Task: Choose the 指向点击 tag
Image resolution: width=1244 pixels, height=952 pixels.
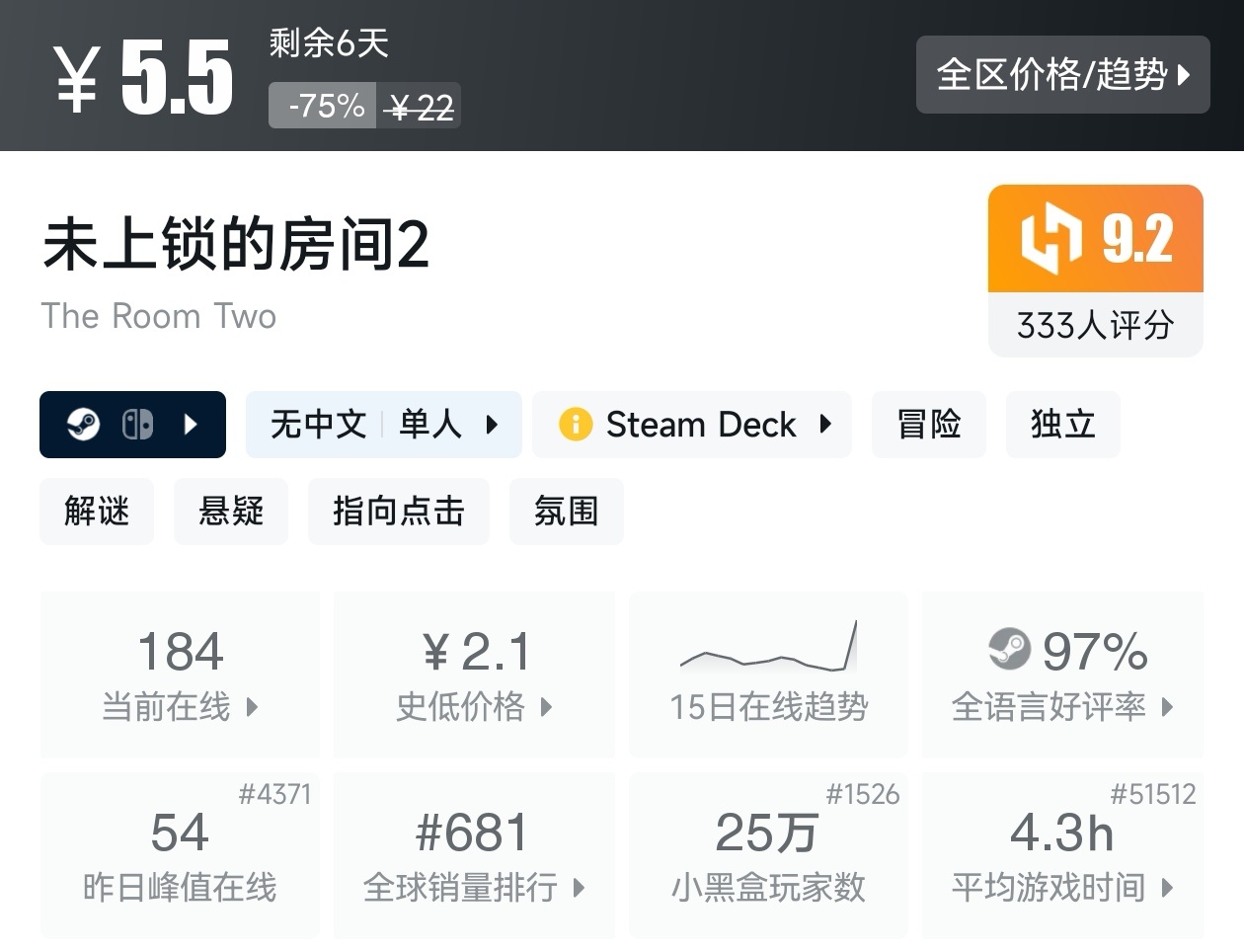Action: click(x=398, y=512)
